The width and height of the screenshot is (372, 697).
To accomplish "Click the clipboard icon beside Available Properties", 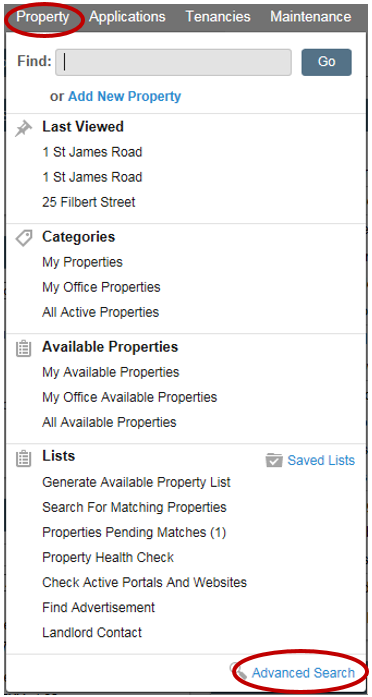I will [x=24, y=349].
